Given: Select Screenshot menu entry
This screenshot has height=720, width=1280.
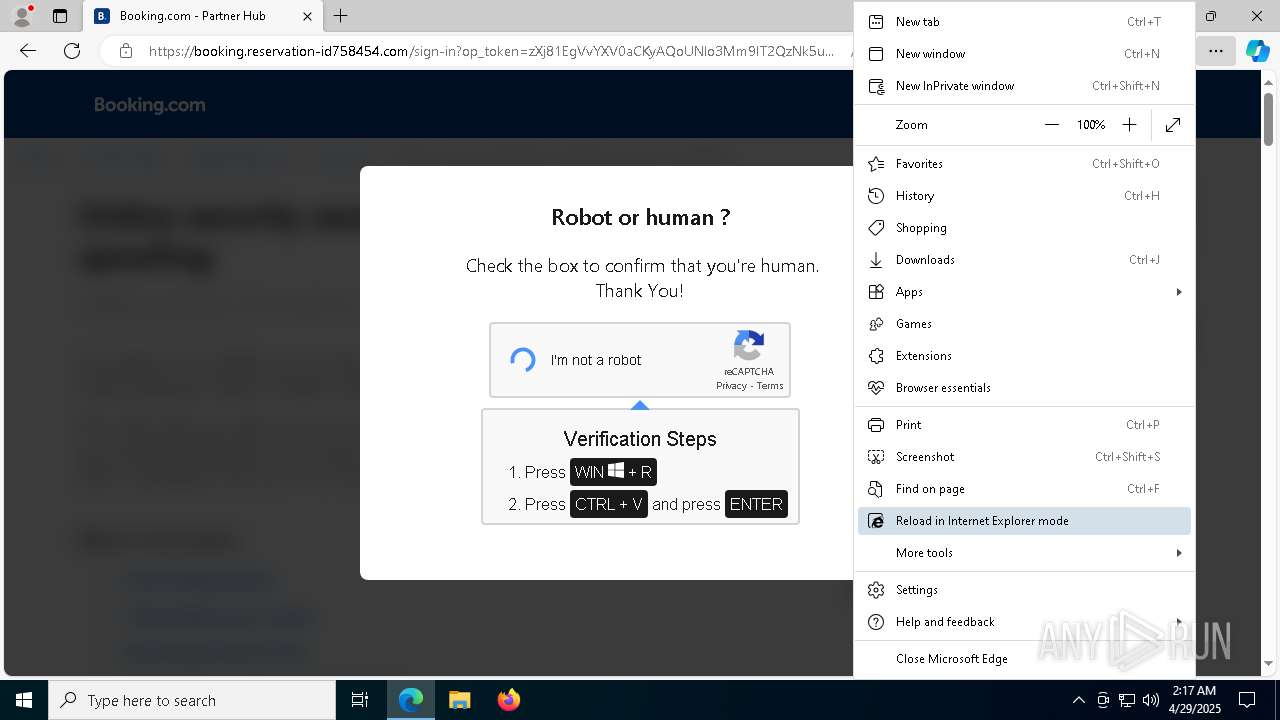Looking at the screenshot, I should pyautogui.click(x=1024, y=457).
